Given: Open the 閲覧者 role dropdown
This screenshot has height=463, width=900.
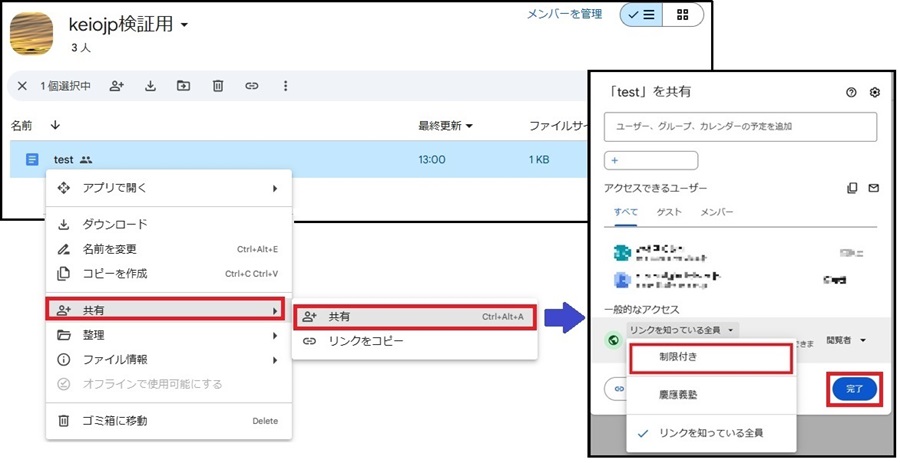Looking at the screenshot, I should click(x=846, y=340).
